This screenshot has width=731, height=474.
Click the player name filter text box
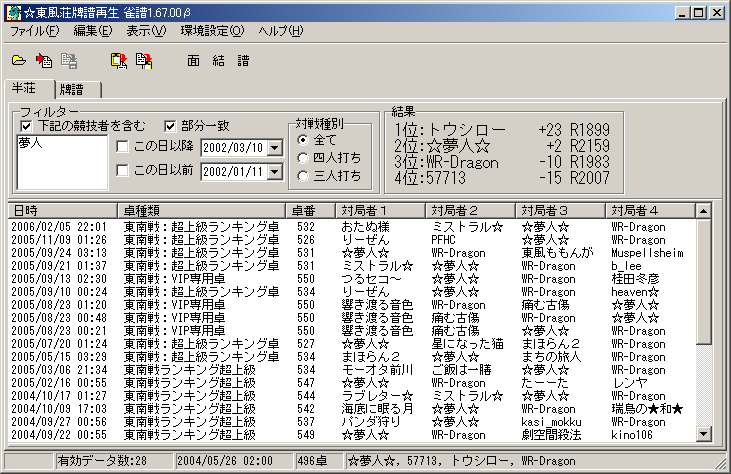click(x=60, y=161)
